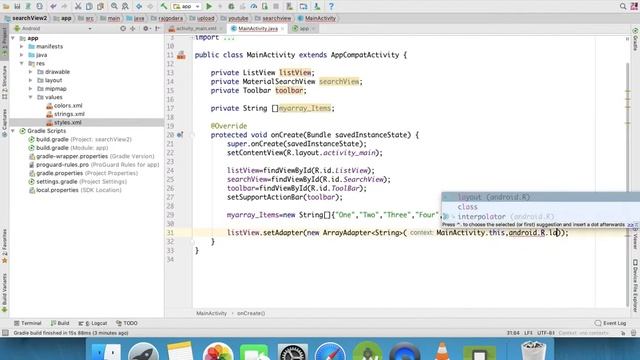
Task: Click the Make Project hammer icon
Action: coord(164,7)
